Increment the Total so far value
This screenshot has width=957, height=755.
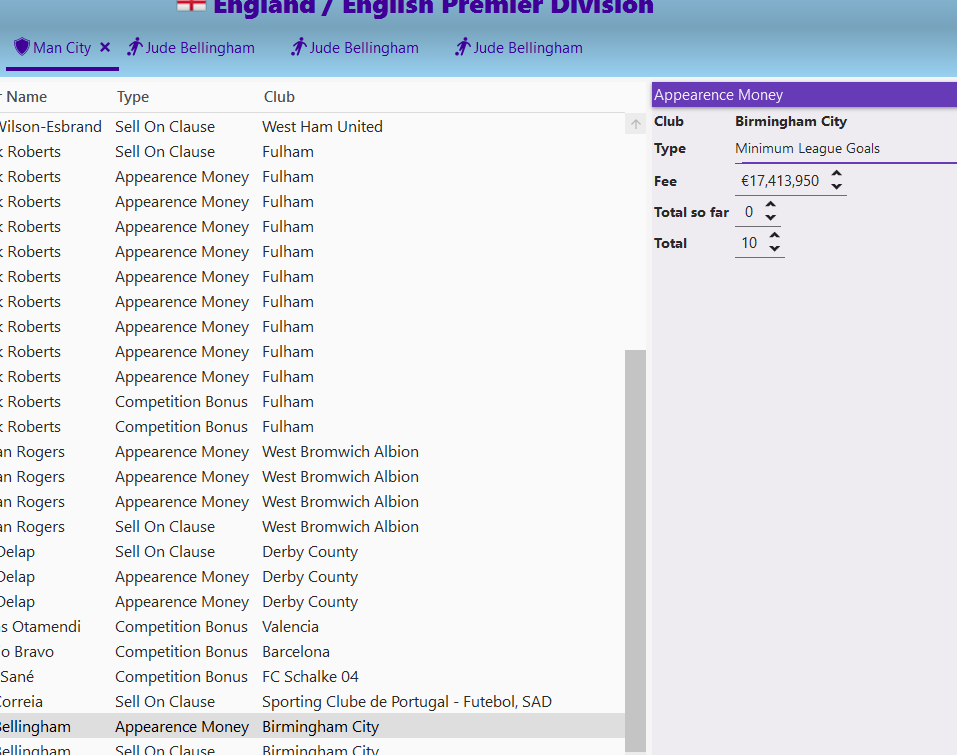tap(770, 206)
